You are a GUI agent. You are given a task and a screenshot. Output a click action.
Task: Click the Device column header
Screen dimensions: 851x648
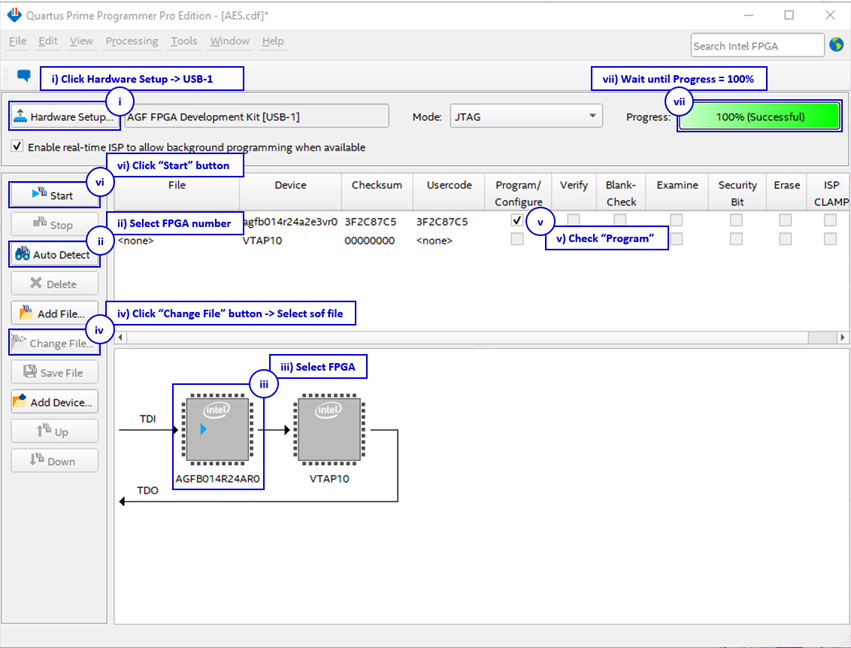point(290,193)
